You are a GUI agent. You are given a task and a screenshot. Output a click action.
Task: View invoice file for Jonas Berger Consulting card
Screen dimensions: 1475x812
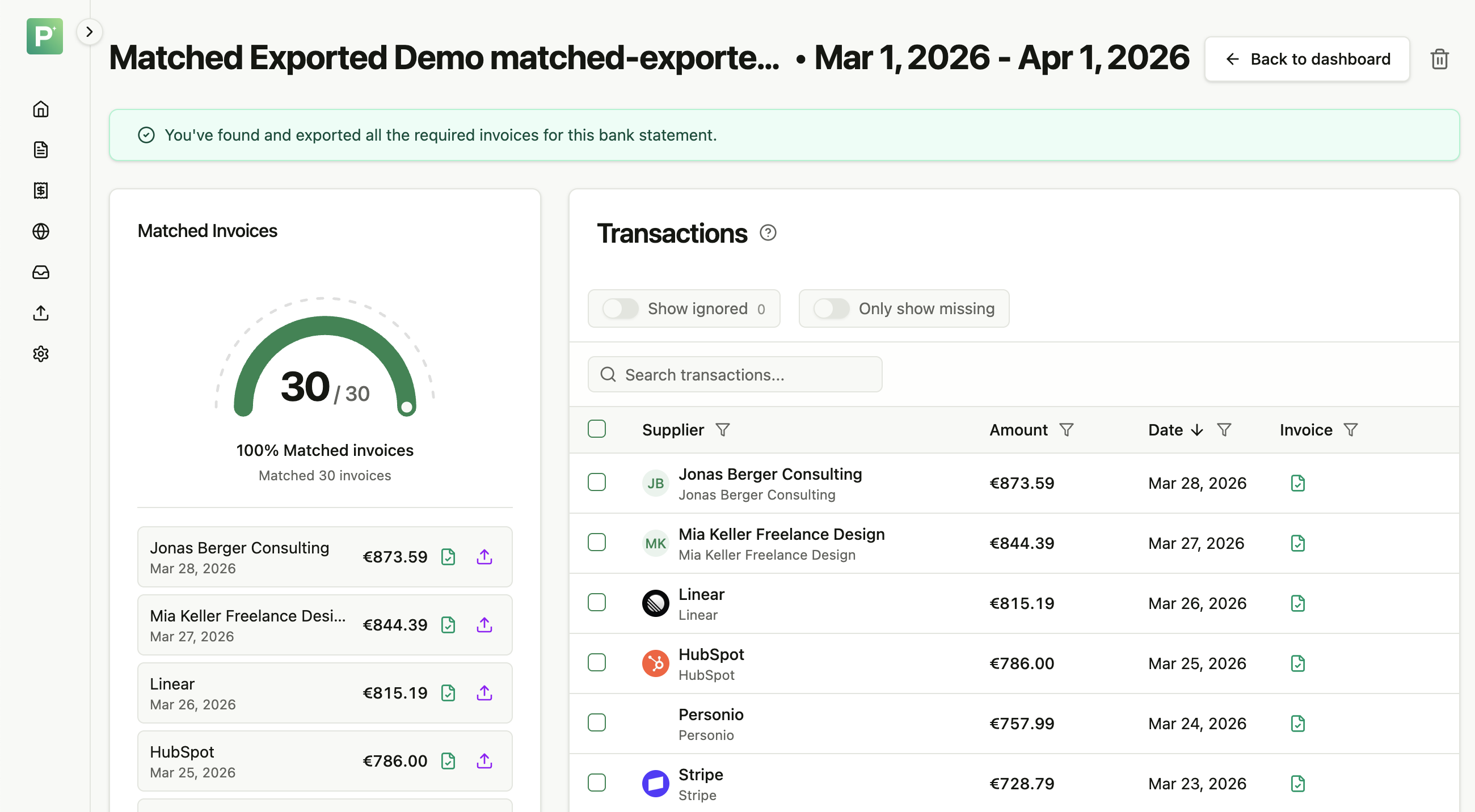(448, 557)
